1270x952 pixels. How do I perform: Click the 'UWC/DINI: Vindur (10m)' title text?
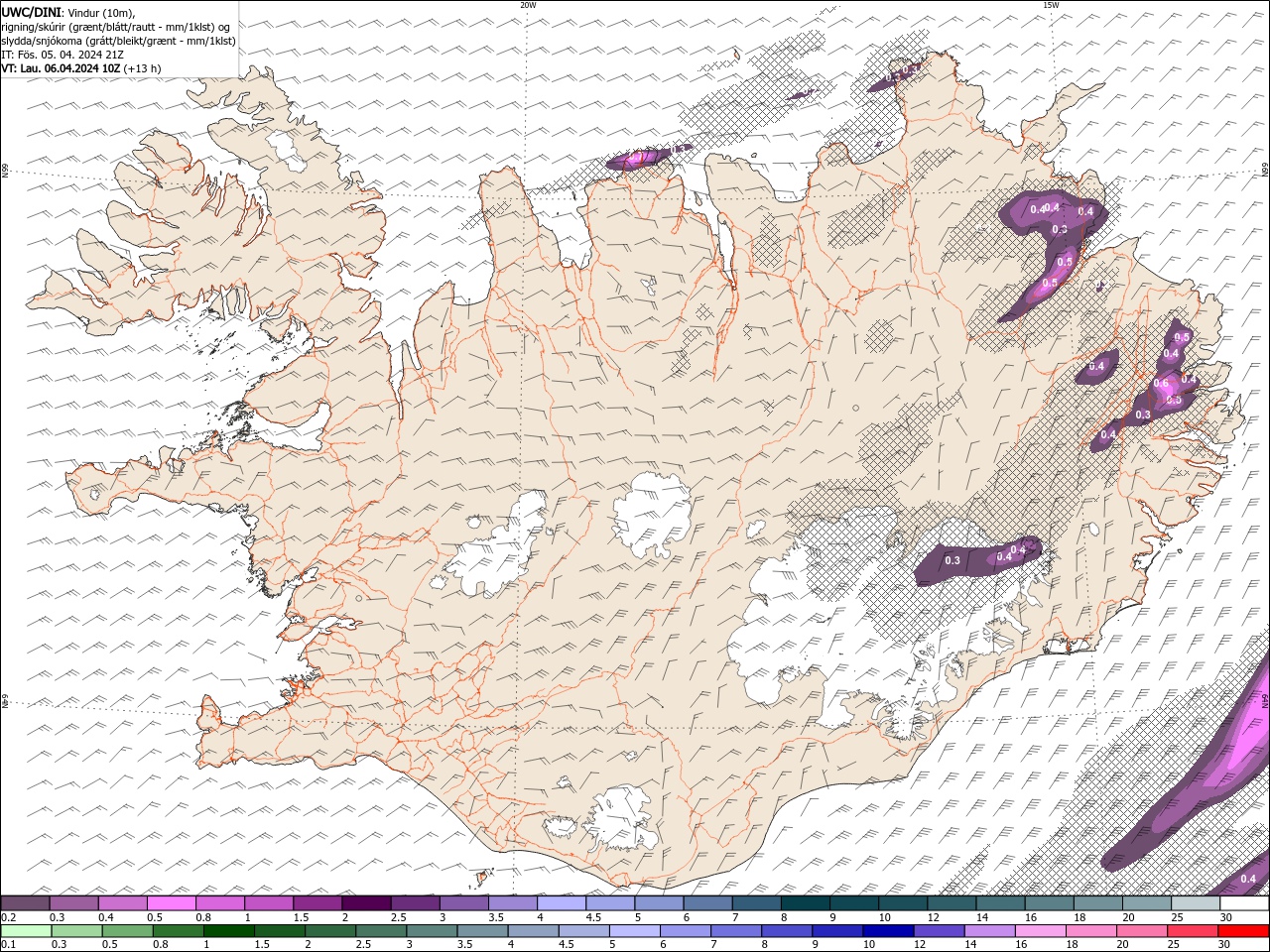pyautogui.click(x=68, y=12)
